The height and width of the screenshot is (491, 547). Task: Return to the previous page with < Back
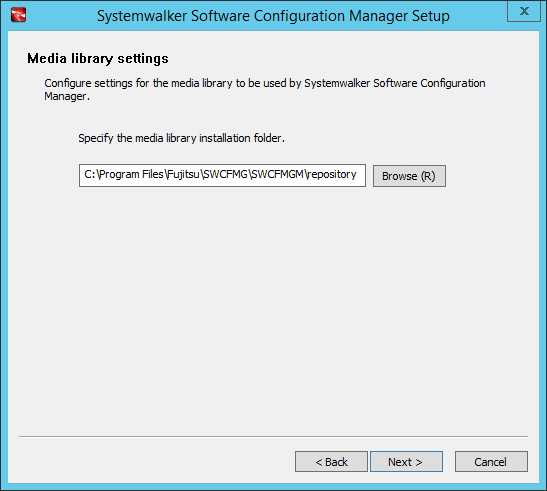pyautogui.click(x=331, y=462)
